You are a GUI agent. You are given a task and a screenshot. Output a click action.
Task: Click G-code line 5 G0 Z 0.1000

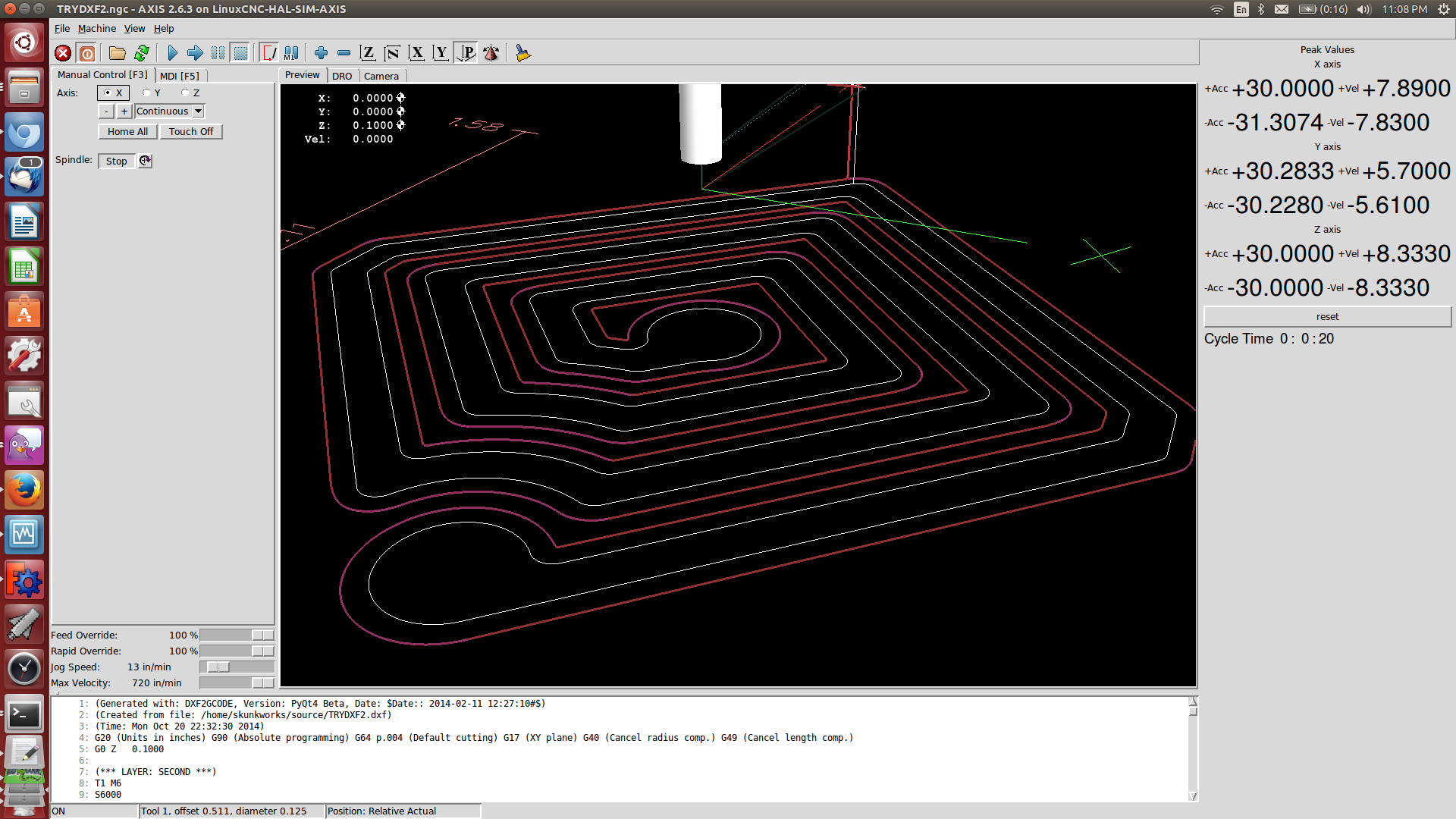coord(129,748)
